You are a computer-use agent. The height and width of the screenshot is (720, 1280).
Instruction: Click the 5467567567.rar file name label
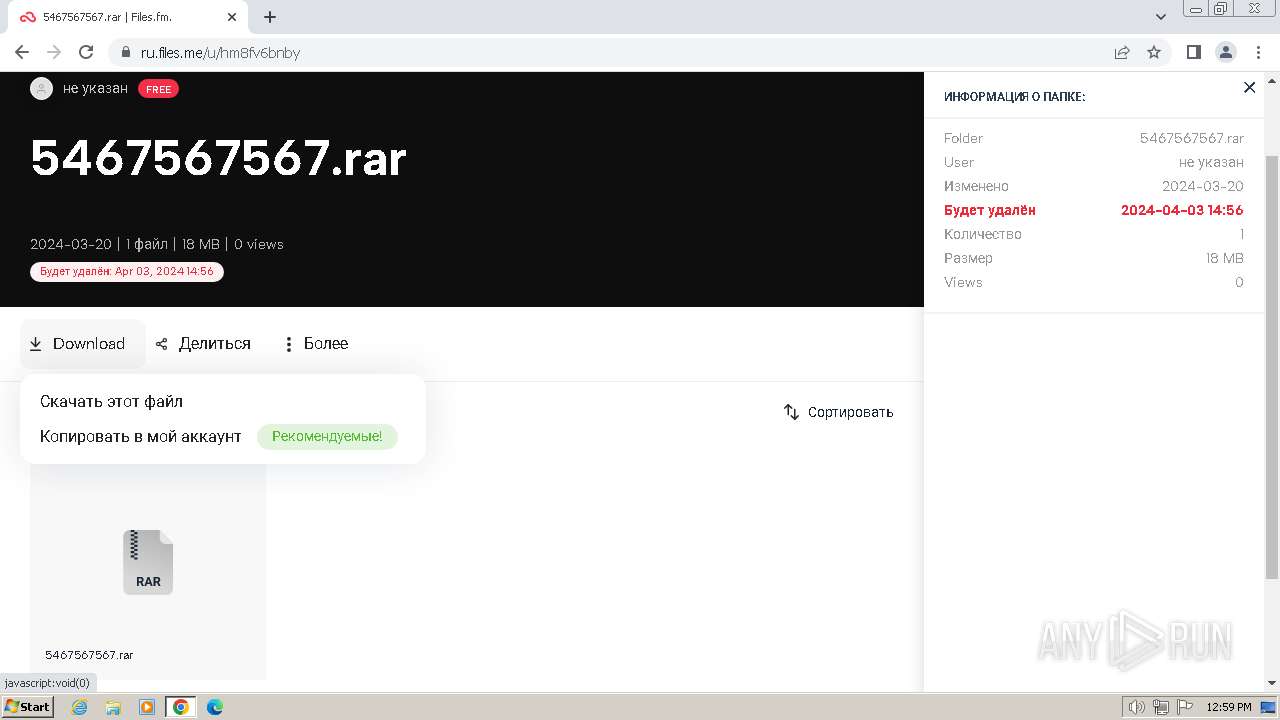coord(89,655)
